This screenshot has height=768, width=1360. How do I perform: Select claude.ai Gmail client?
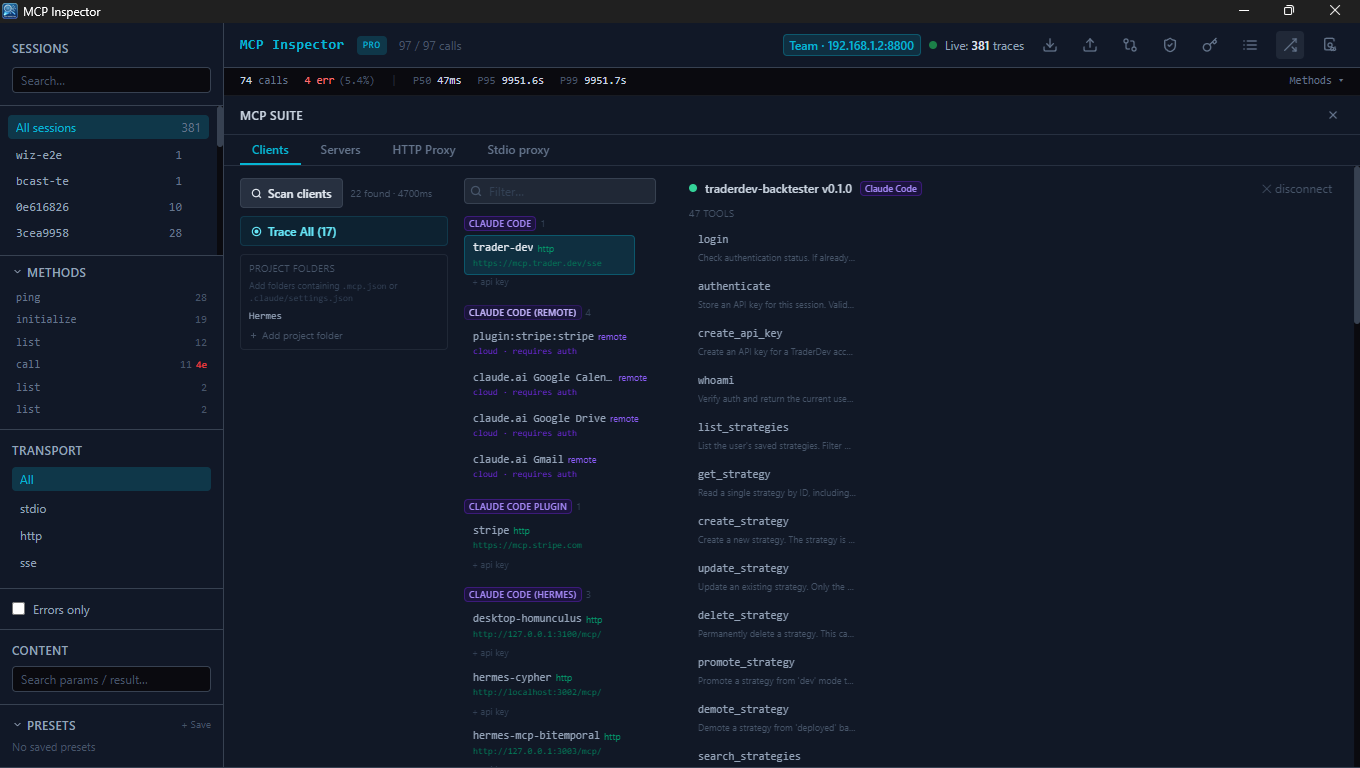549,466
